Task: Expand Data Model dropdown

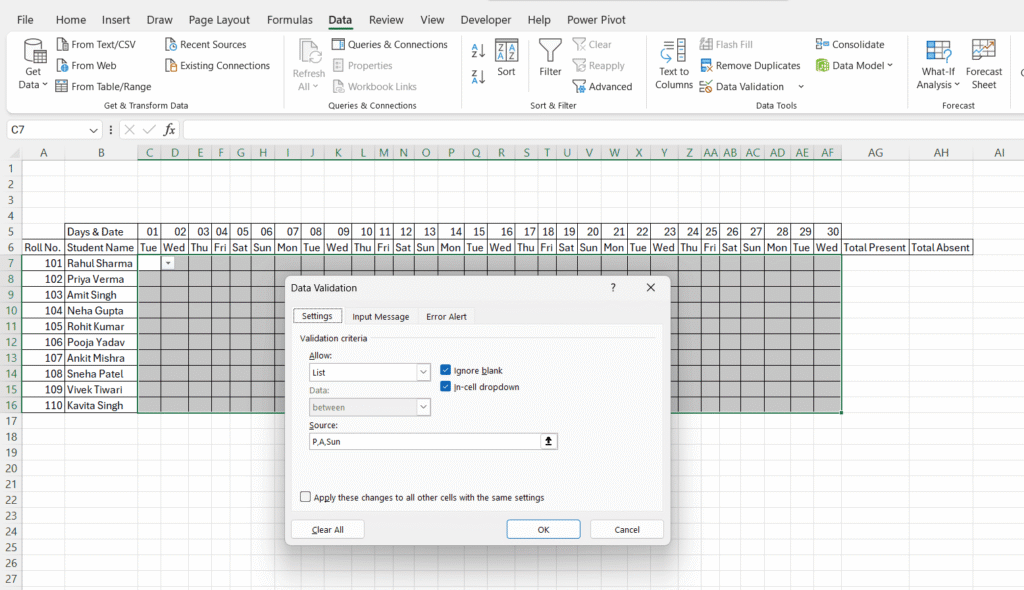Action: click(889, 65)
